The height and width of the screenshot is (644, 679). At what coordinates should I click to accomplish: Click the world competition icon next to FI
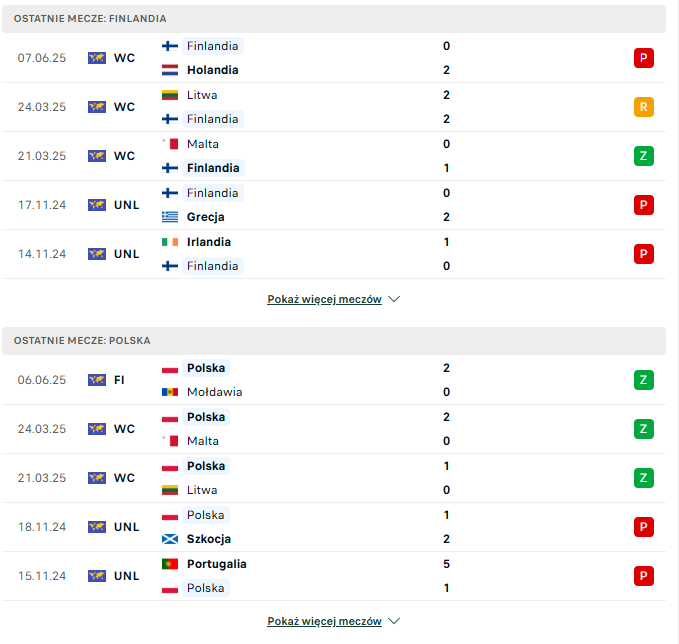[97, 380]
